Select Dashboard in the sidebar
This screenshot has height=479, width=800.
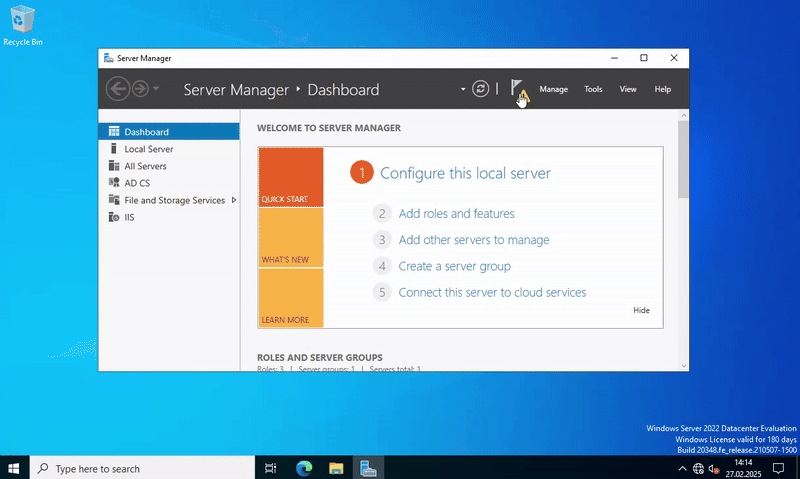(x=169, y=132)
